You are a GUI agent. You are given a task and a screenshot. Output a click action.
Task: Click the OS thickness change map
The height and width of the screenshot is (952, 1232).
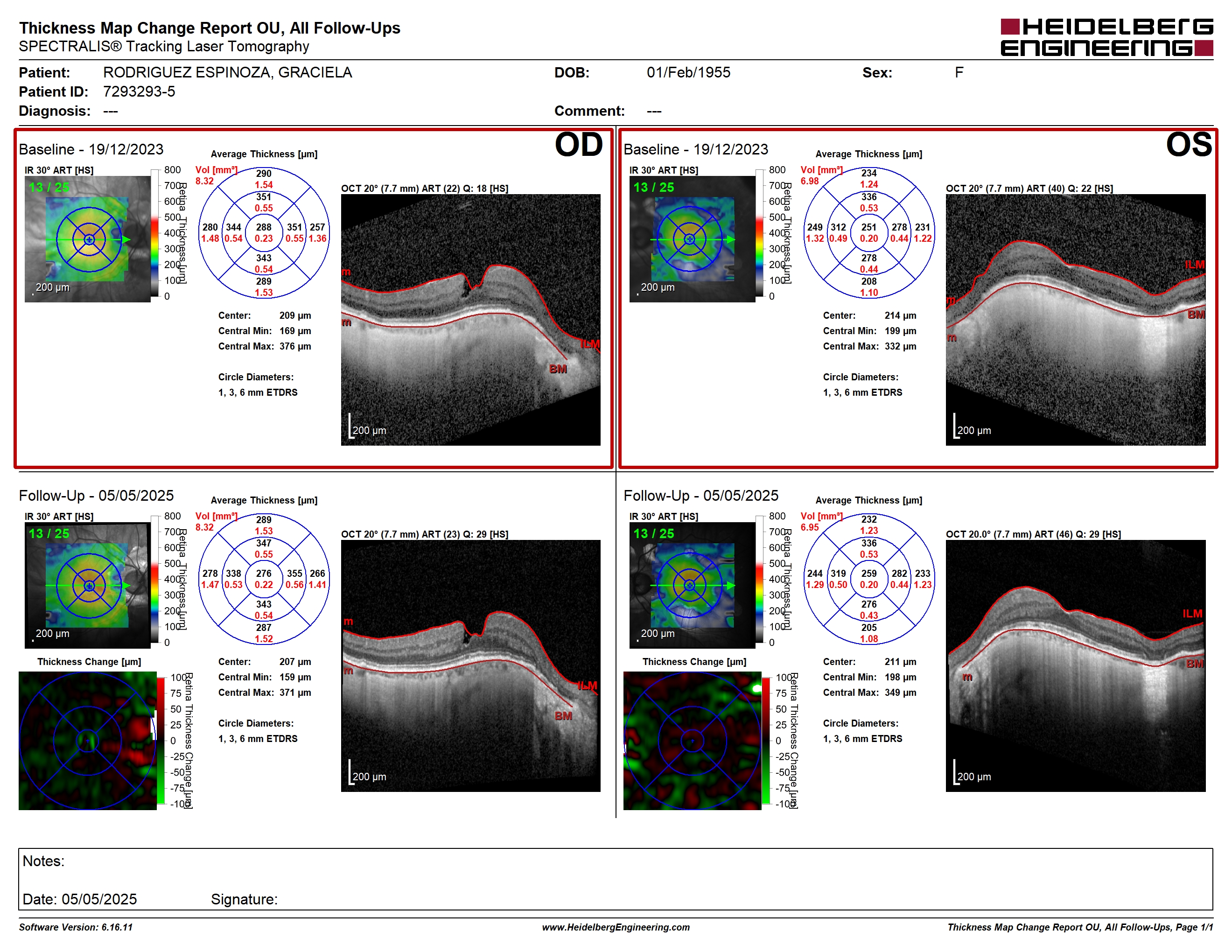[x=692, y=741]
